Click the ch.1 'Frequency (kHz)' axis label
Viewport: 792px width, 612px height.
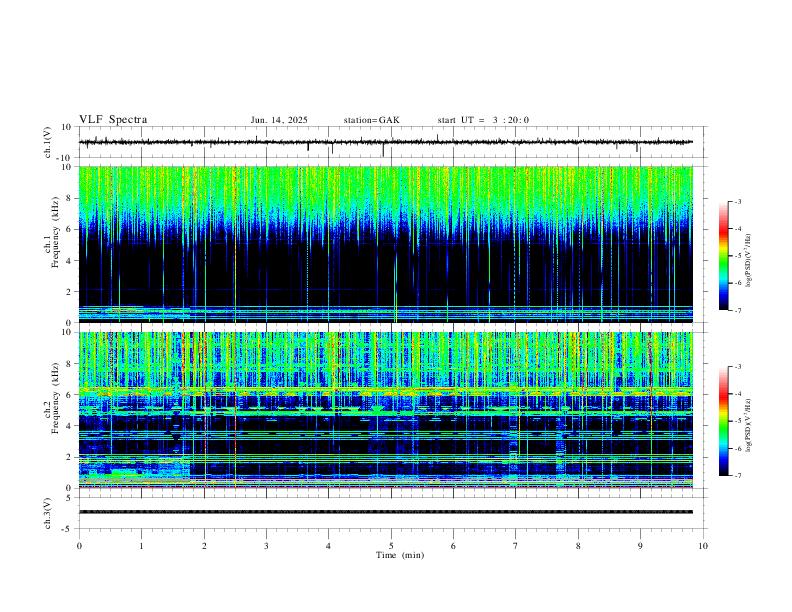click(56, 233)
